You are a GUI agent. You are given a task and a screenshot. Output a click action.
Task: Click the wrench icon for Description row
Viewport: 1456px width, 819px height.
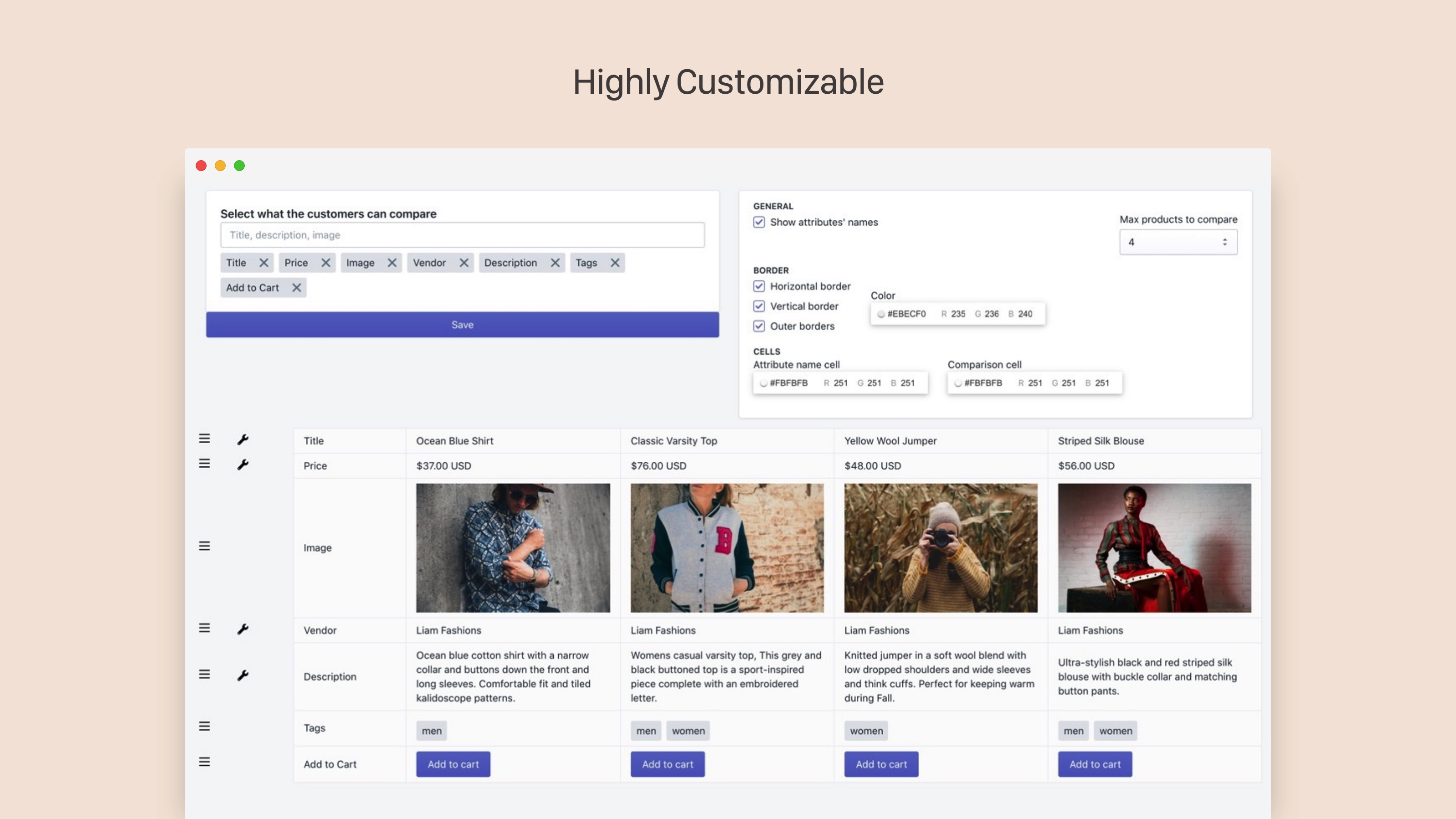click(x=243, y=675)
